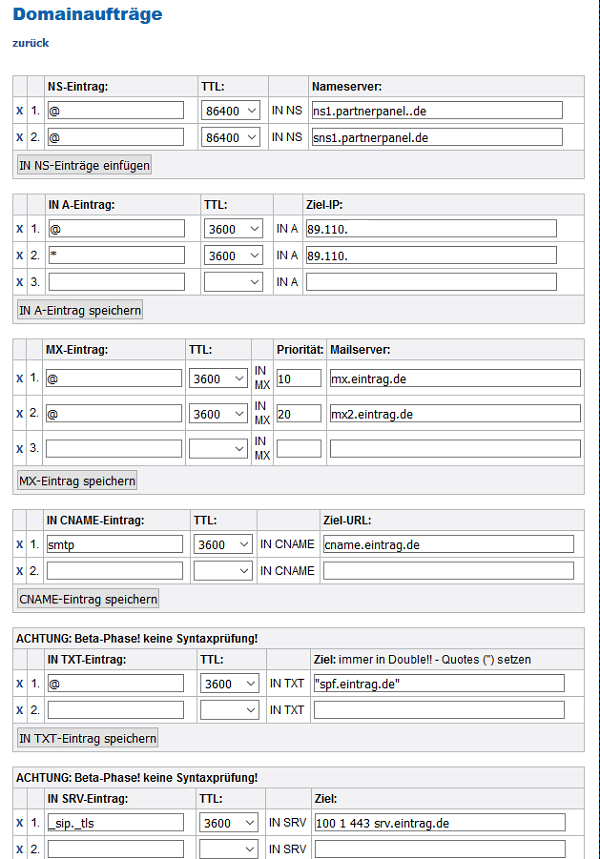Focus empty Ziel-IP field in A row 3
The width and height of the screenshot is (600, 859).
point(431,282)
